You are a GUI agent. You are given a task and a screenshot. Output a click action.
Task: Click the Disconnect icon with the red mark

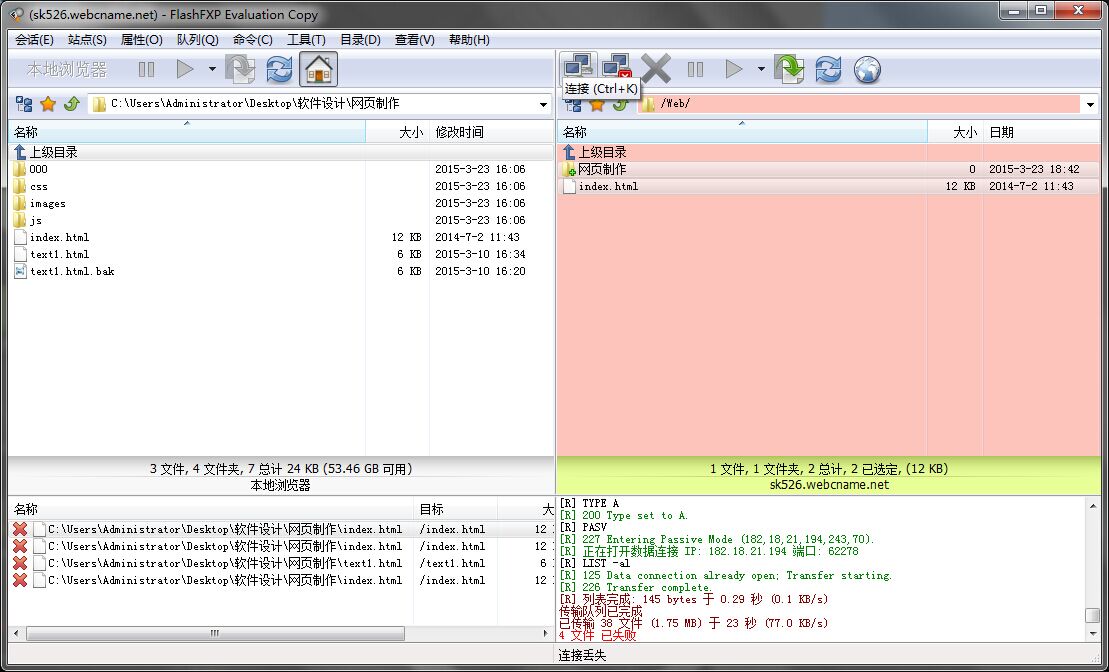click(617, 68)
